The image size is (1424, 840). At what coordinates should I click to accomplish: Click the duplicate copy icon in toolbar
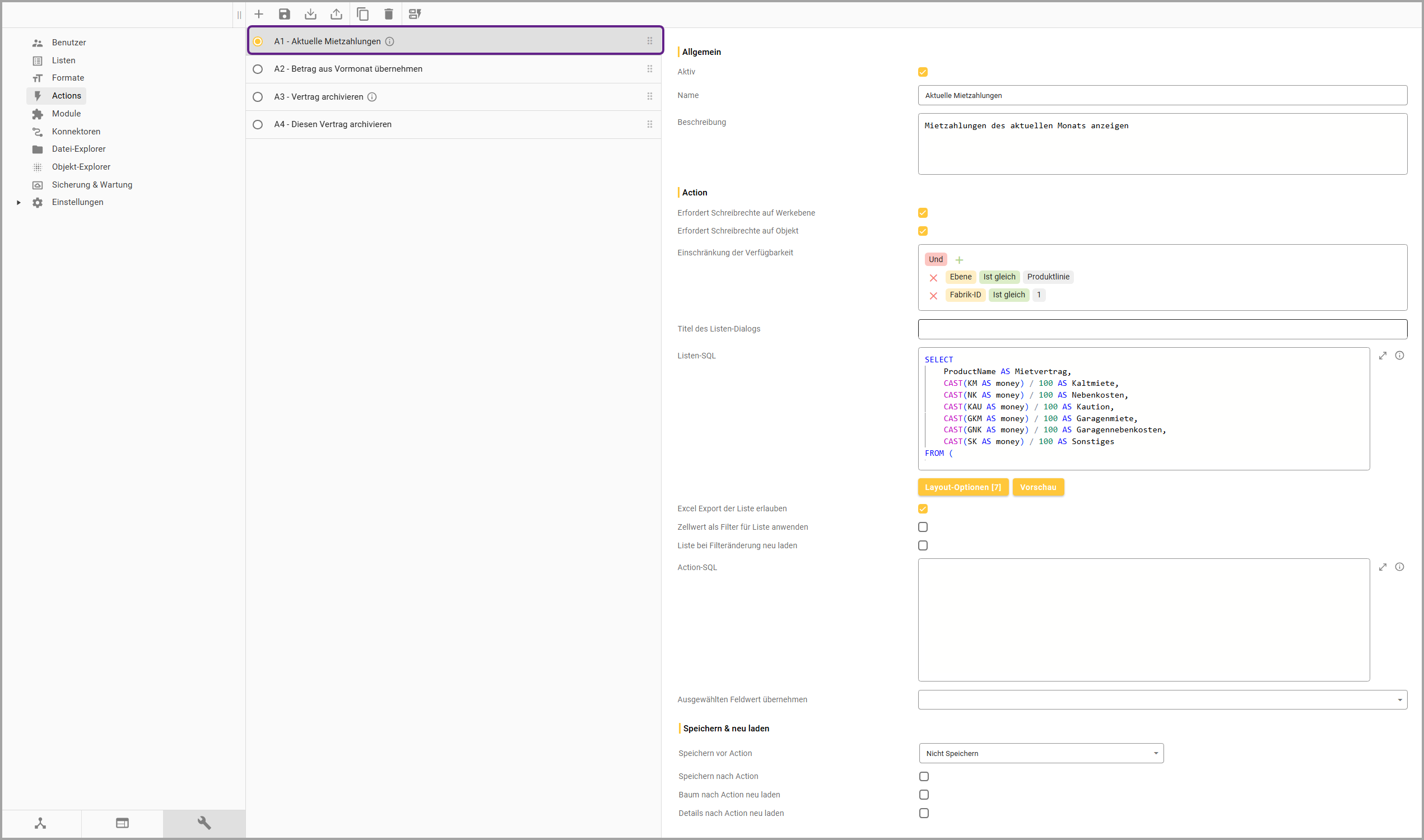363,14
